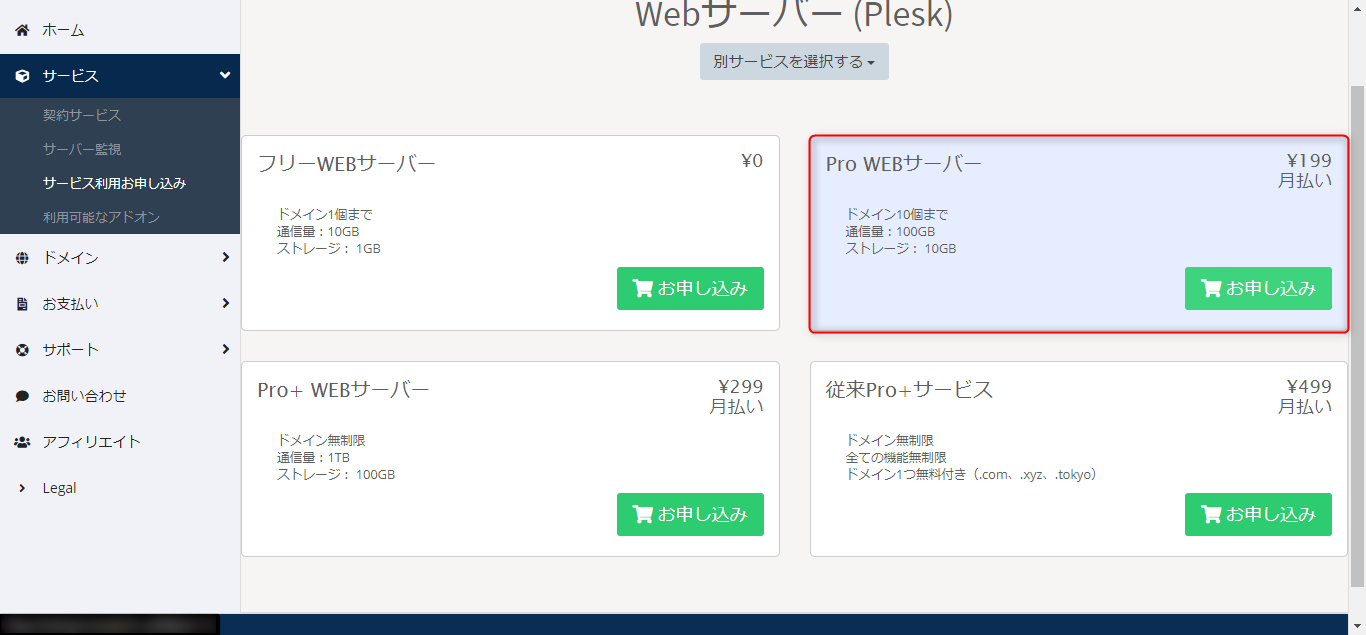Expand the お支払い submenu arrow

click(x=226, y=303)
